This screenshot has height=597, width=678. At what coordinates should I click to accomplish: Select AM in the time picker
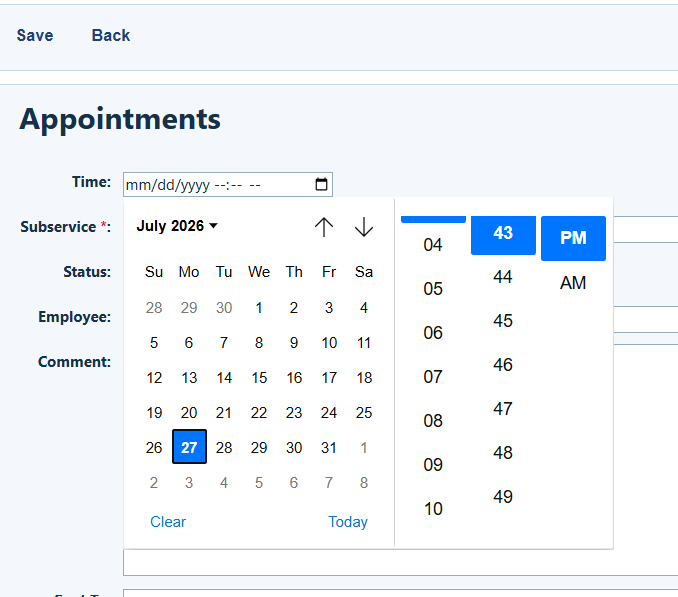(x=573, y=283)
